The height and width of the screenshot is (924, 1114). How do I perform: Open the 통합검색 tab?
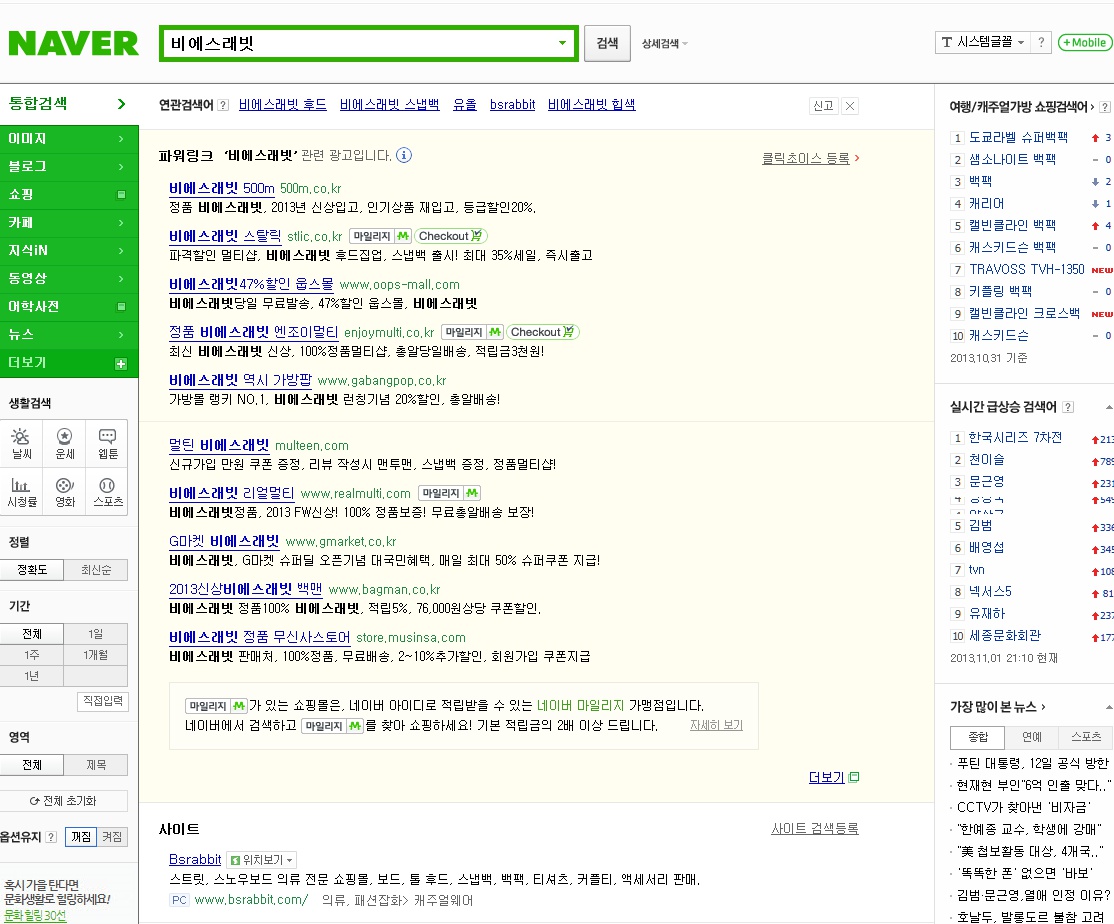pyautogui.click(x=69, y=104)
